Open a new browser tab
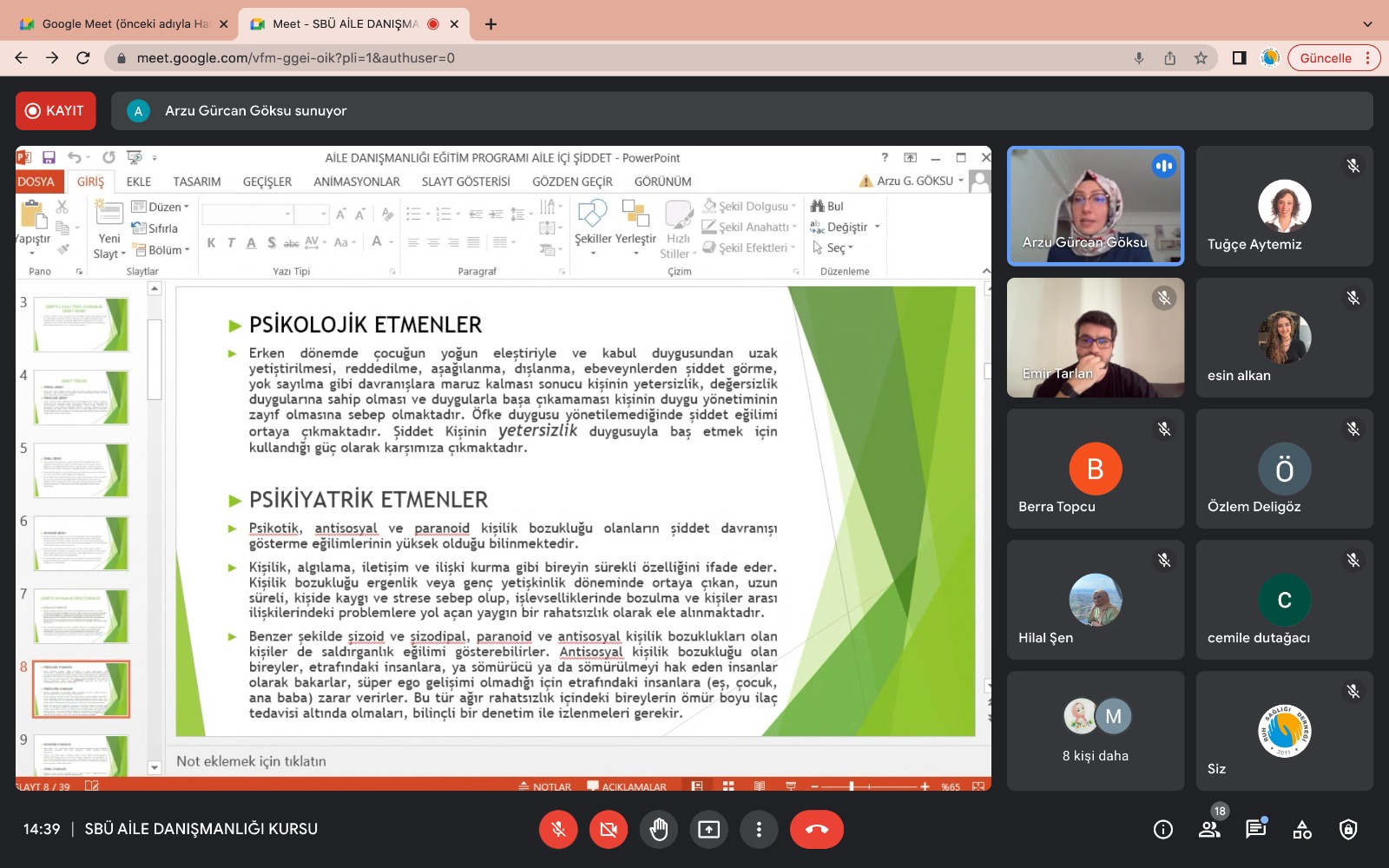This screenshot has height=868, width=1389. (490, 24)
